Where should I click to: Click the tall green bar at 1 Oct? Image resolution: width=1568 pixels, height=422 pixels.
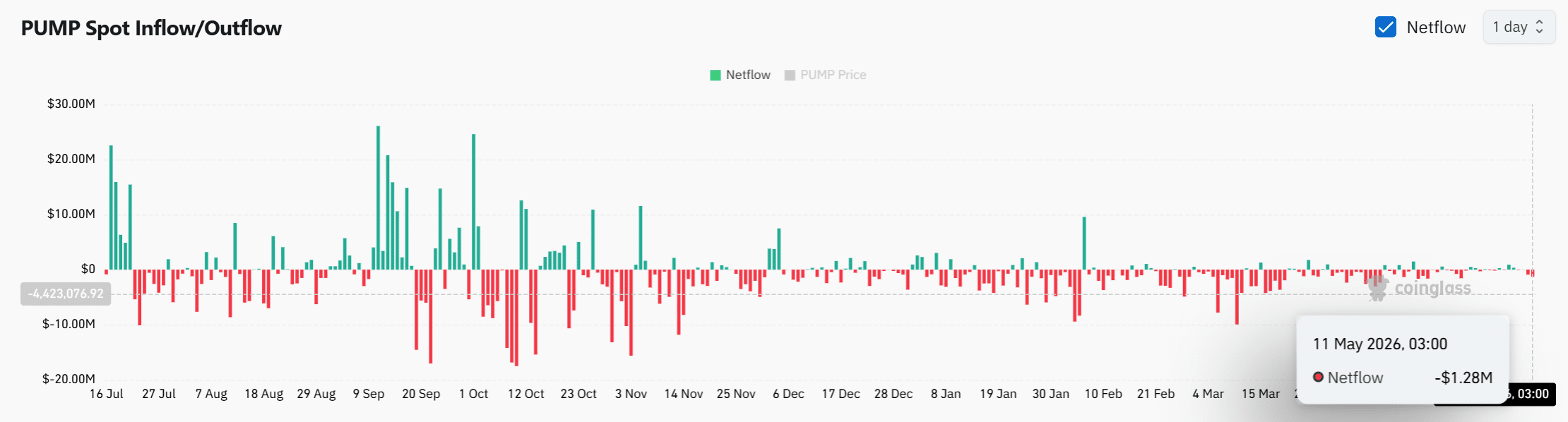click(x=474, y=202)
